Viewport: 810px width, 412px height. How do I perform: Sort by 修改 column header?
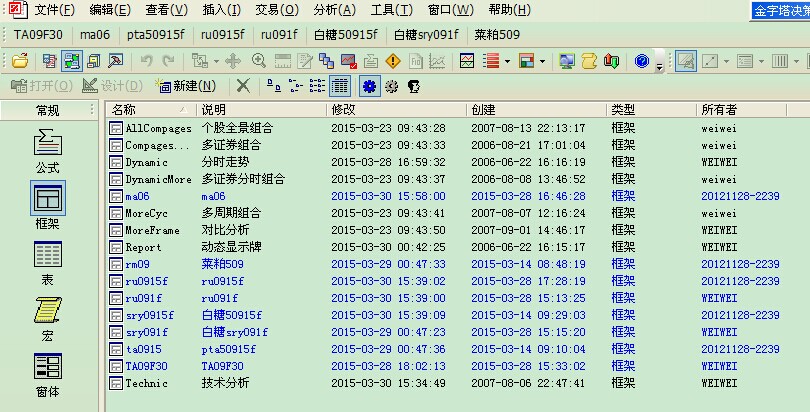pos(397,109)
